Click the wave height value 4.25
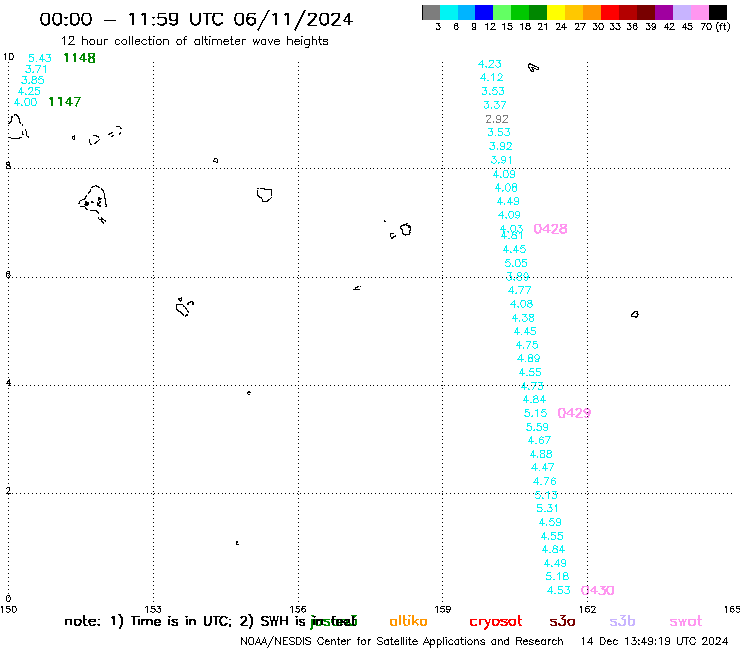This screenshot has height=650, width=740. click(29, 91)
